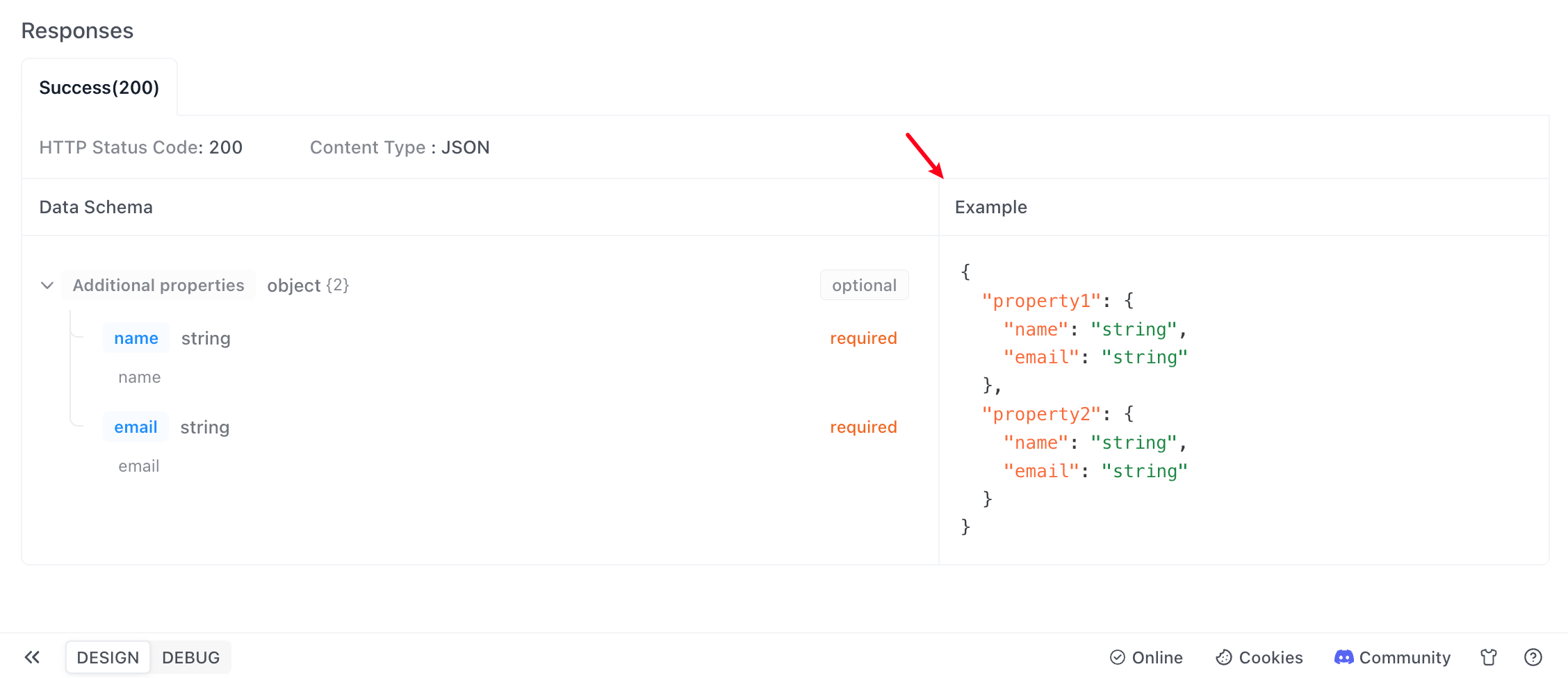
Task: Click the required label for email
Action: point(863,427)
